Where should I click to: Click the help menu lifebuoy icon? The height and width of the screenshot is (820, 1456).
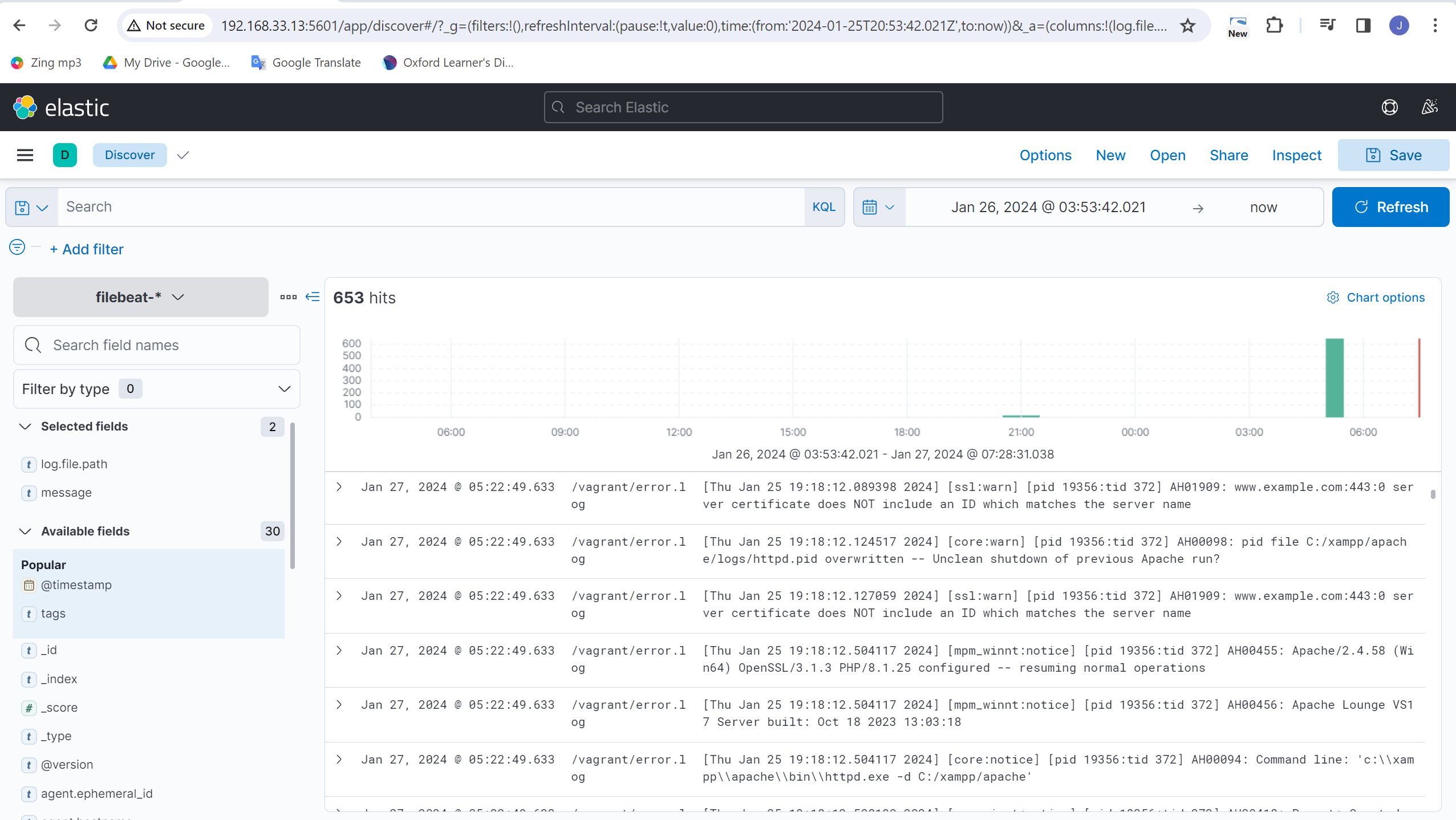tap(1389, 107)
